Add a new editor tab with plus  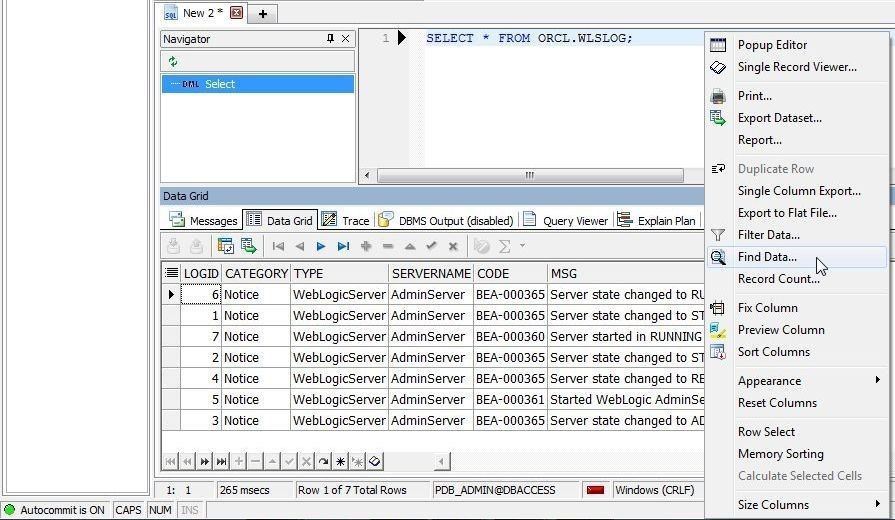click(263, 14)
